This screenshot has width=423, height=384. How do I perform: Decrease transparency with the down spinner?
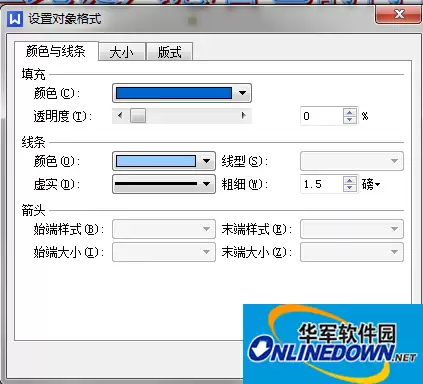349,120
